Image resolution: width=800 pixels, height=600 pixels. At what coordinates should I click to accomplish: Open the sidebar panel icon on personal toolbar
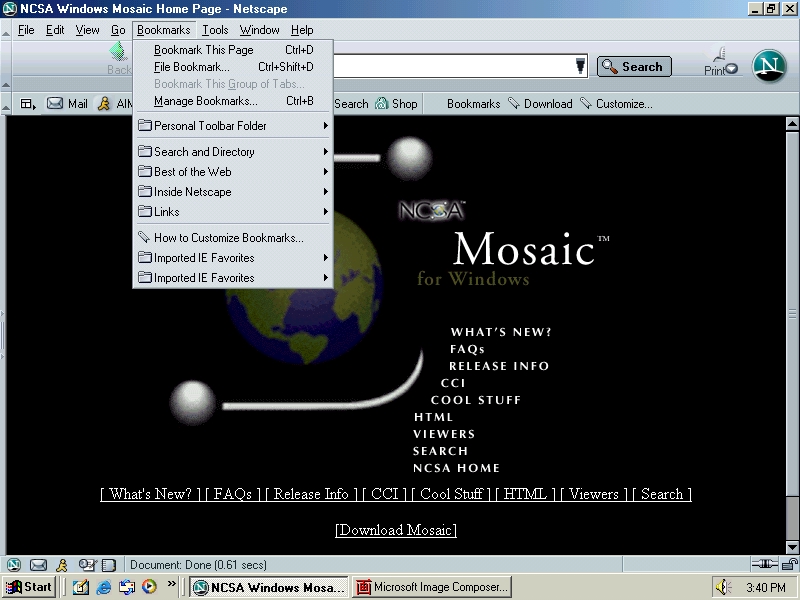[28, 104]
